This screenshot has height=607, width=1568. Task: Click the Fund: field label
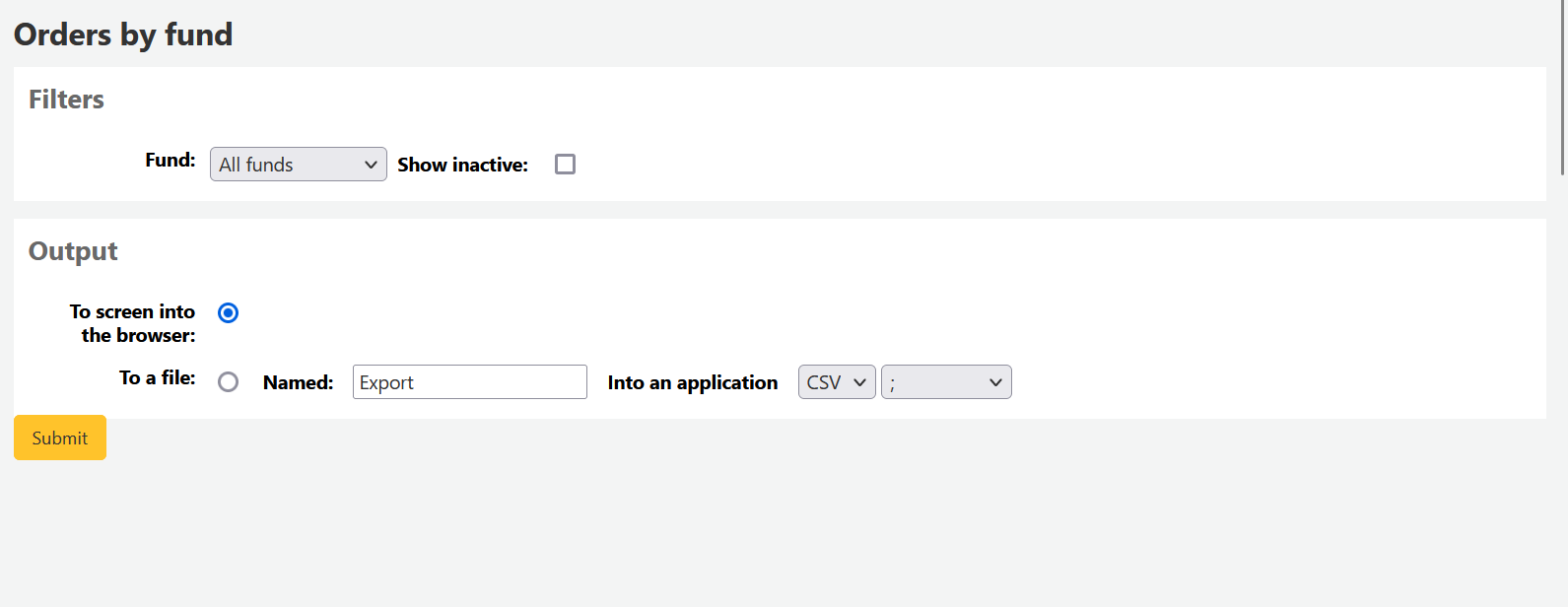170,160
